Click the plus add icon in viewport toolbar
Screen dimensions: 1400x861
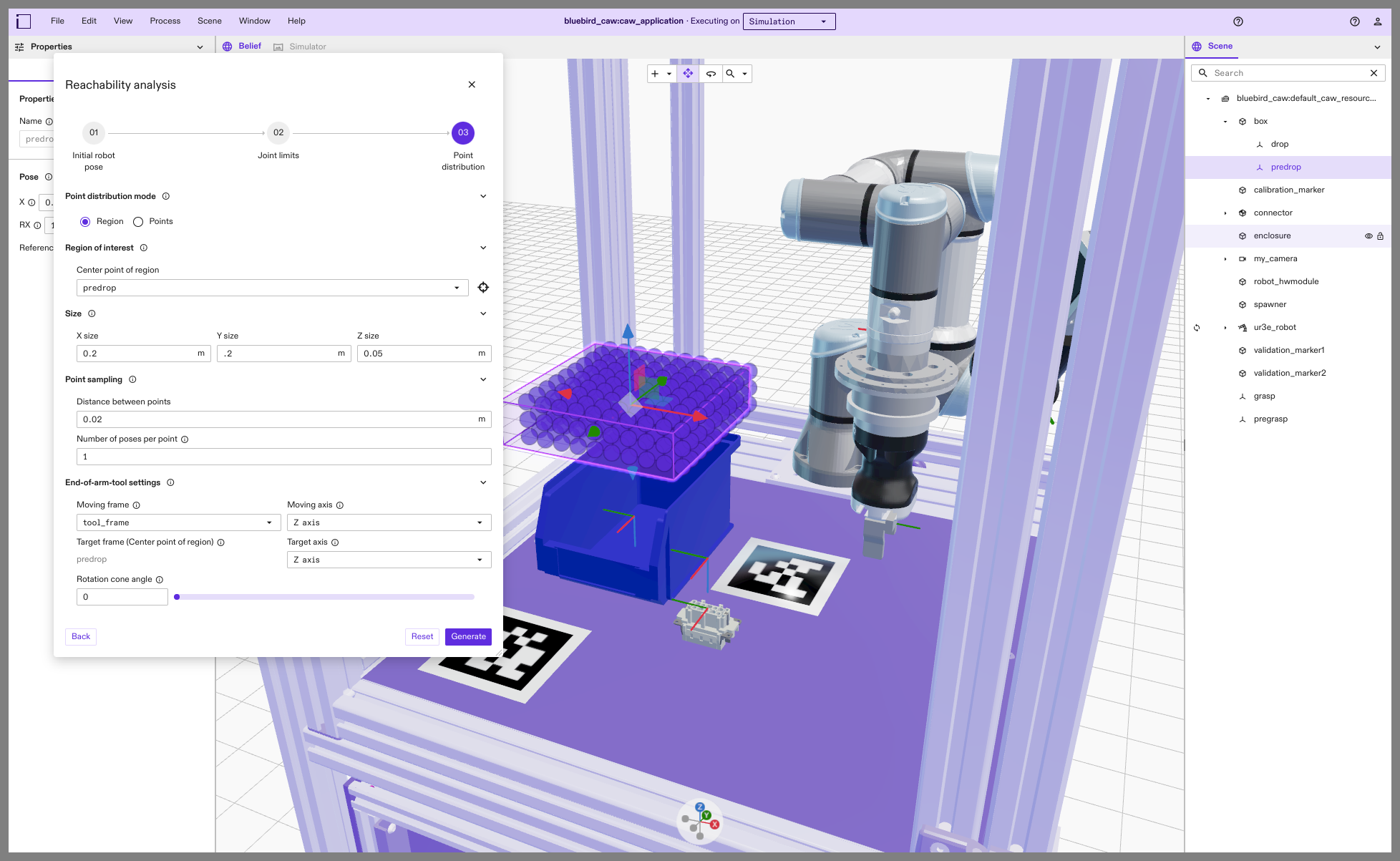pos(655,74)
